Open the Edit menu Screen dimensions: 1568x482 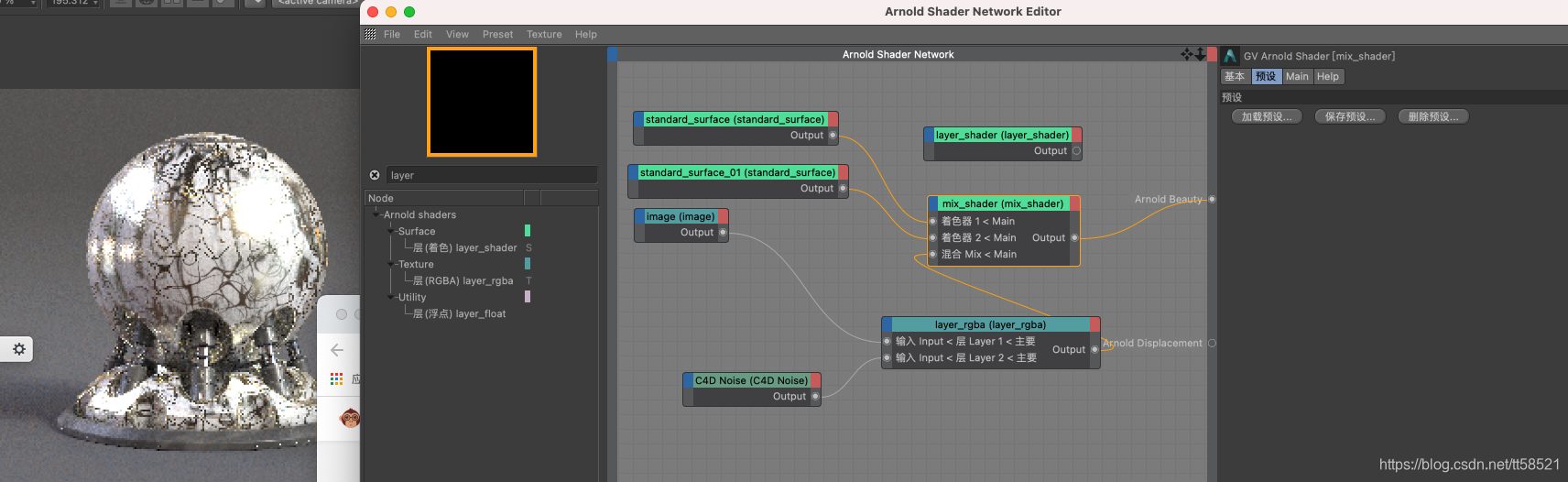(422, 35)
